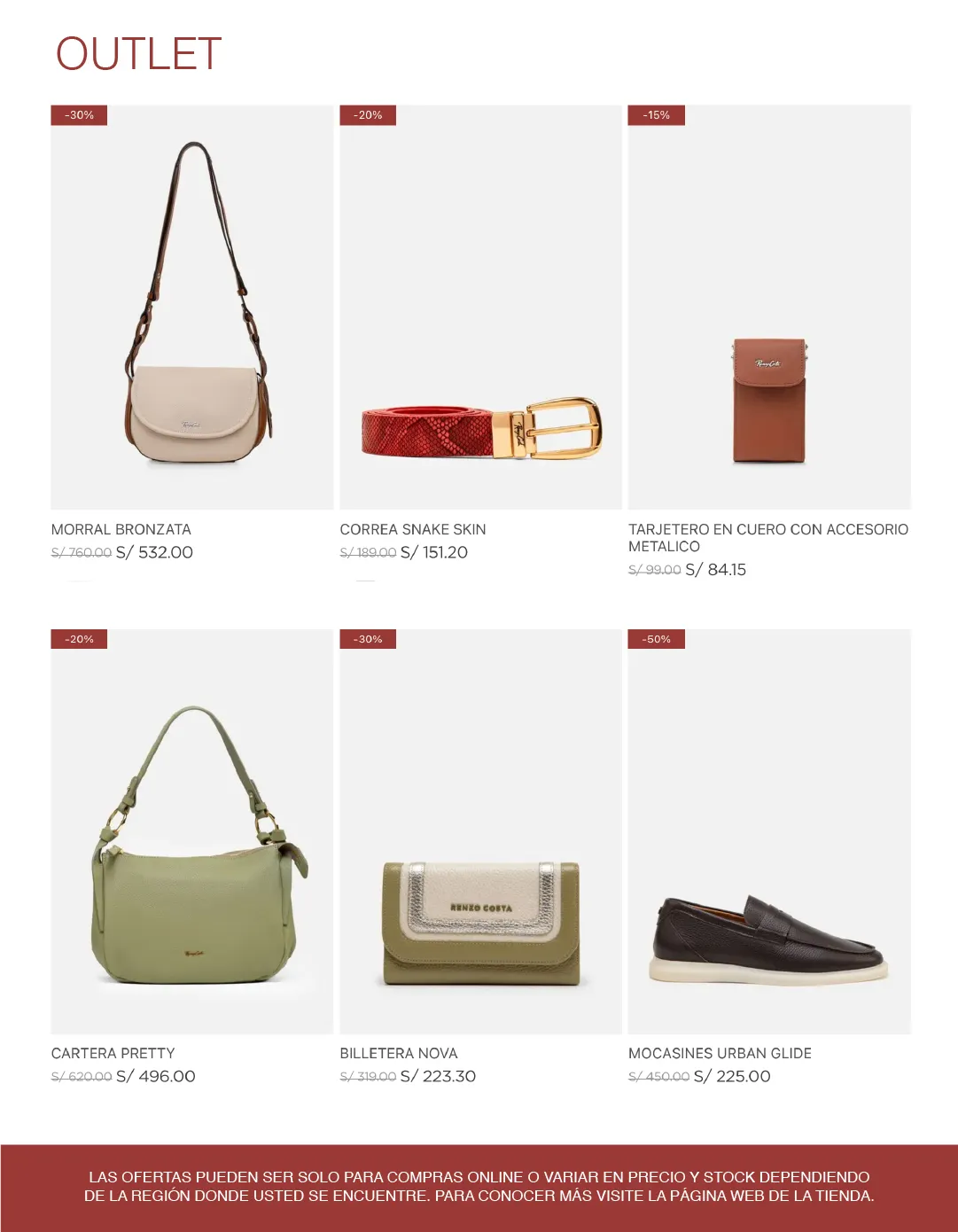Click the -30% badge on Morral Bronzata
958x1232 pixels.
pyautogui.click(x=79, y=115)
